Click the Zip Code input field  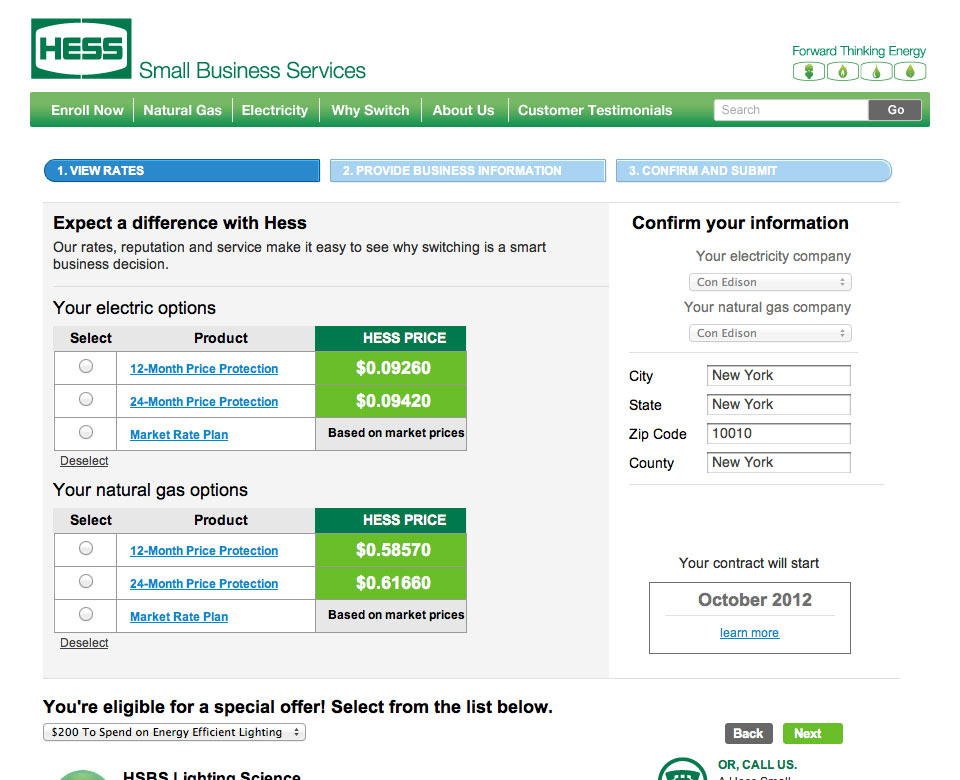pyautogui.click(x=779, y=433)
